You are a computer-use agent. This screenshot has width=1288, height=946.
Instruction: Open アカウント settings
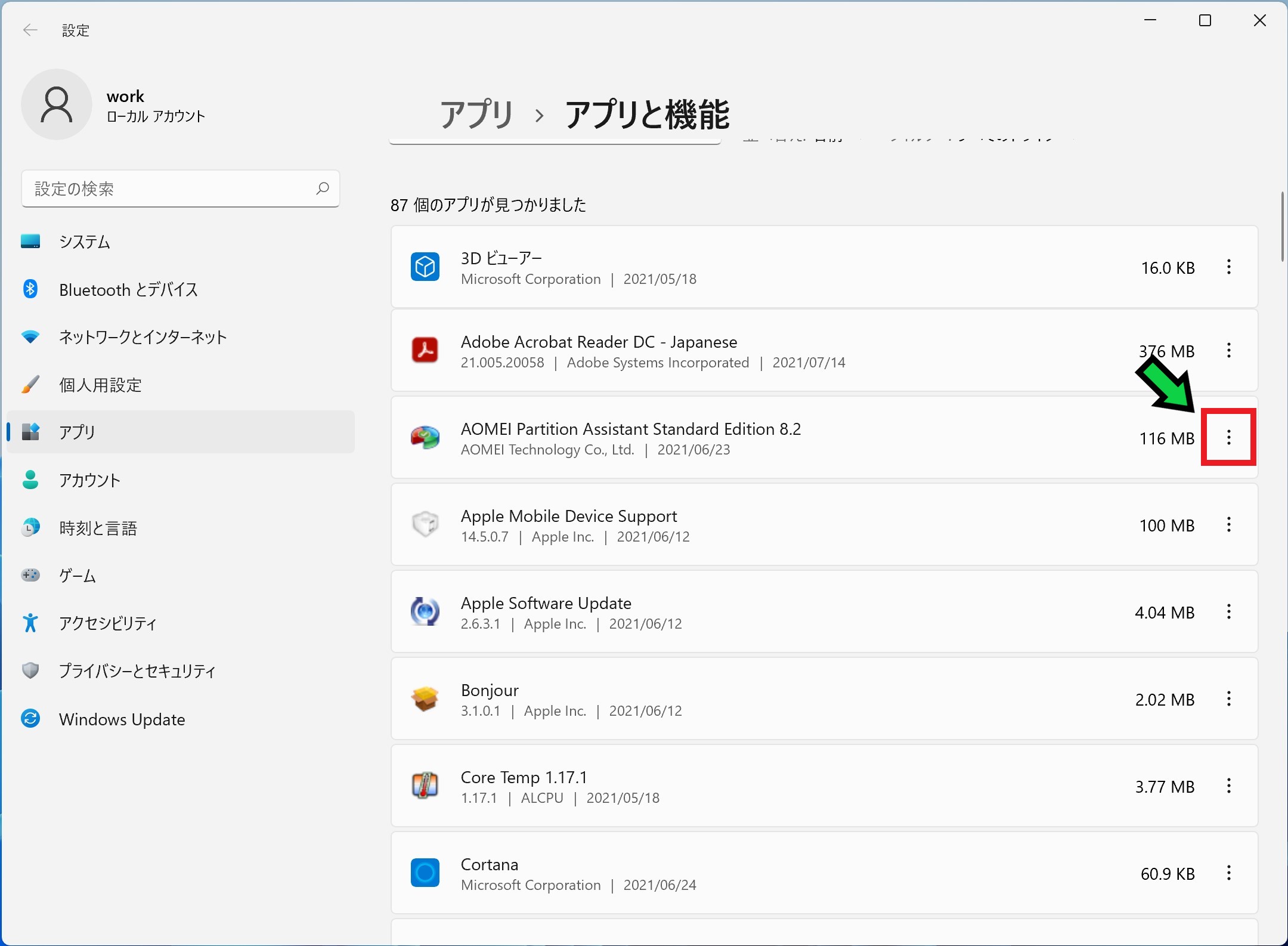pyautogui.click(x=181, y=480)
